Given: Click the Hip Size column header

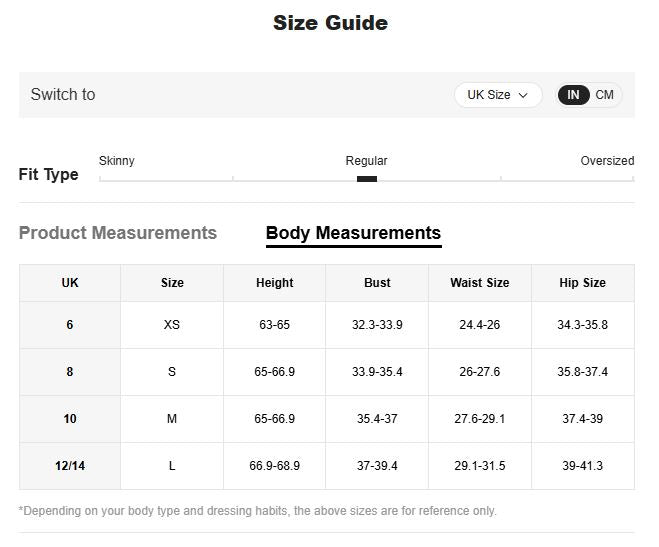Looking at the screenshot, I should tap(582, 283).
